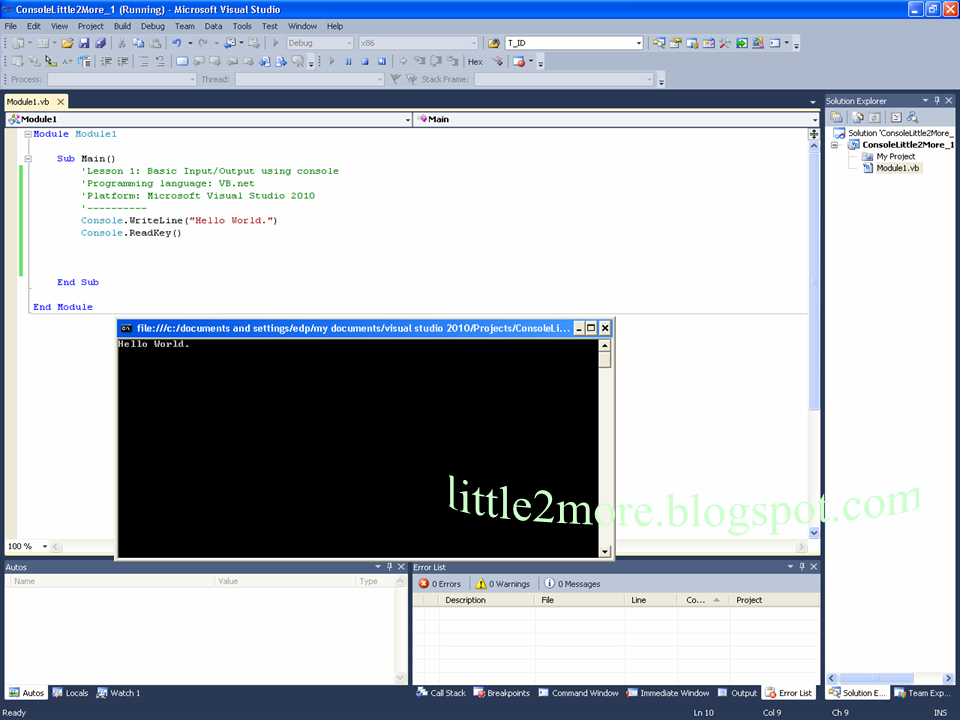
Task: Open the 100 % zoom dropdown
Action: (x=45, y=546)
